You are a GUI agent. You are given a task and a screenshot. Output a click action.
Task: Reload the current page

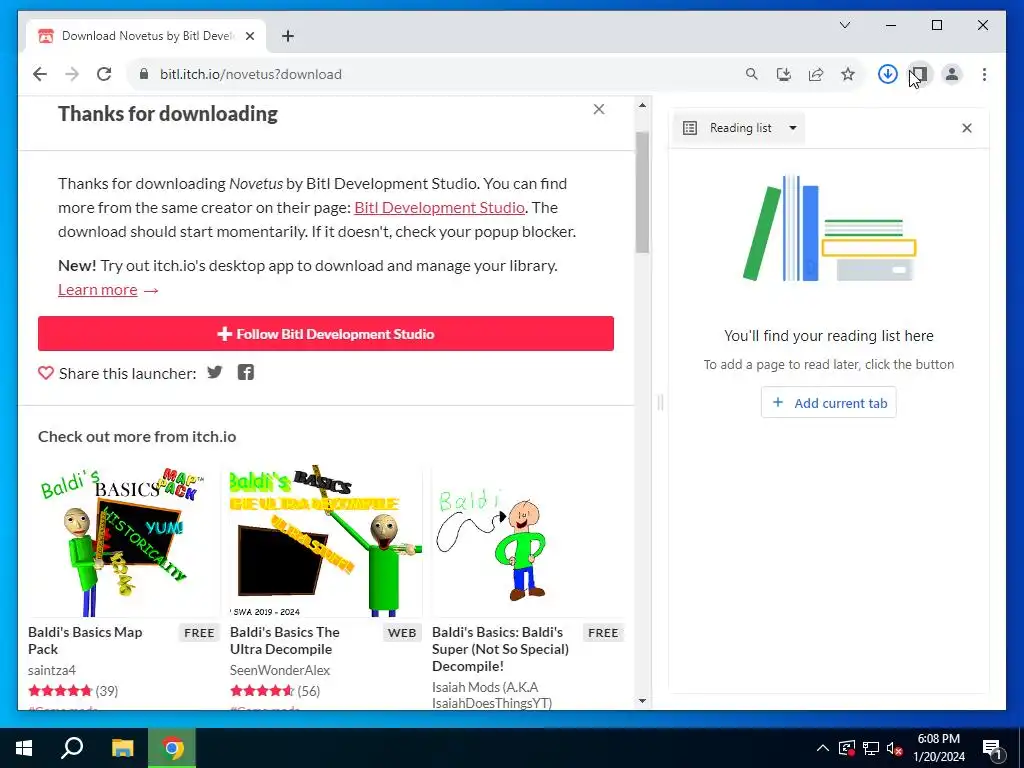click(x=104, y=74)
